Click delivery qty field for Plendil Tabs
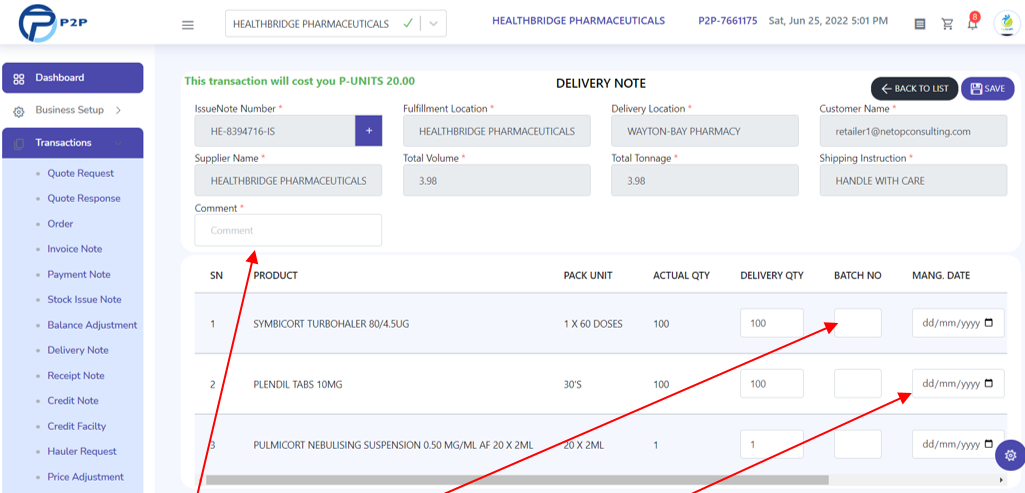 coord(772,383)
